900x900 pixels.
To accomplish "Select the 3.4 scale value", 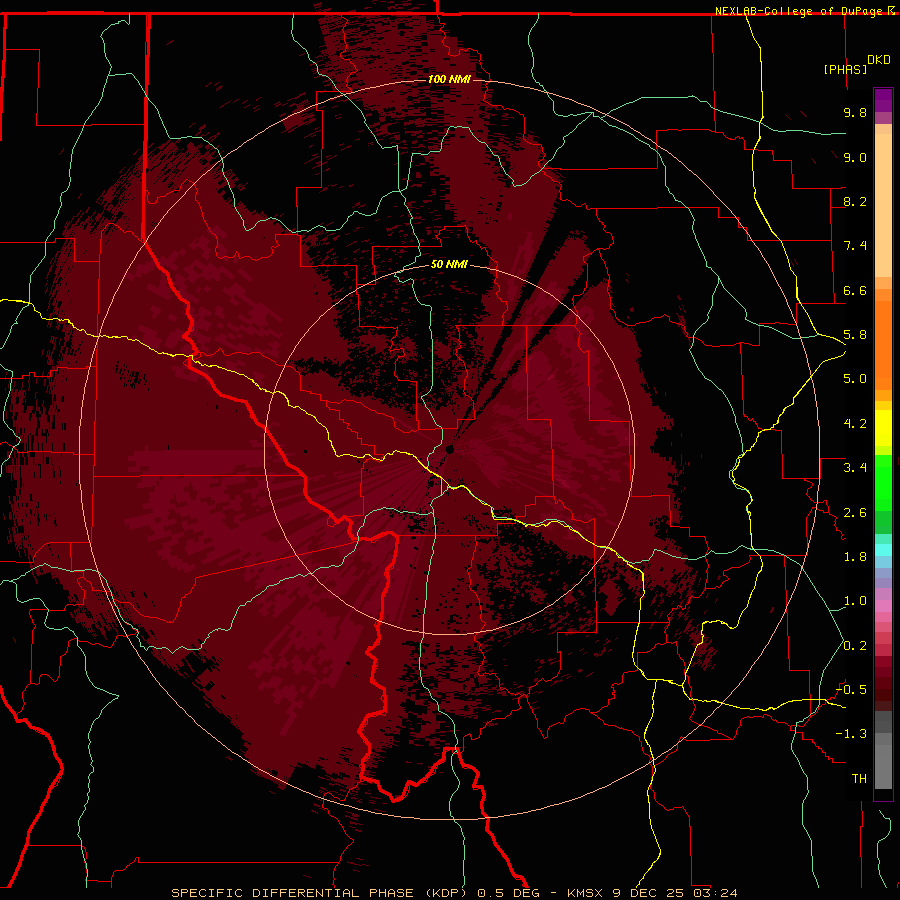I will (x=855, y=468).
